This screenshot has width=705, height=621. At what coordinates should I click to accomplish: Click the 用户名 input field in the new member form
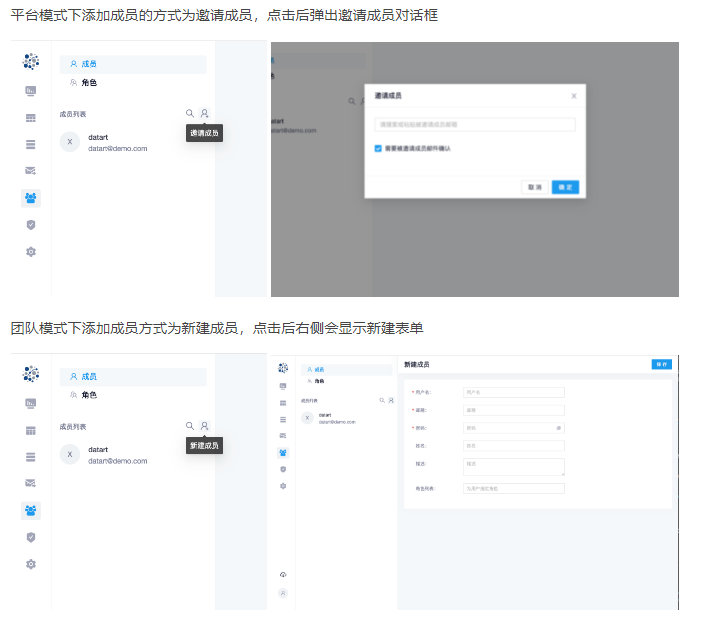tap(514, 392)
